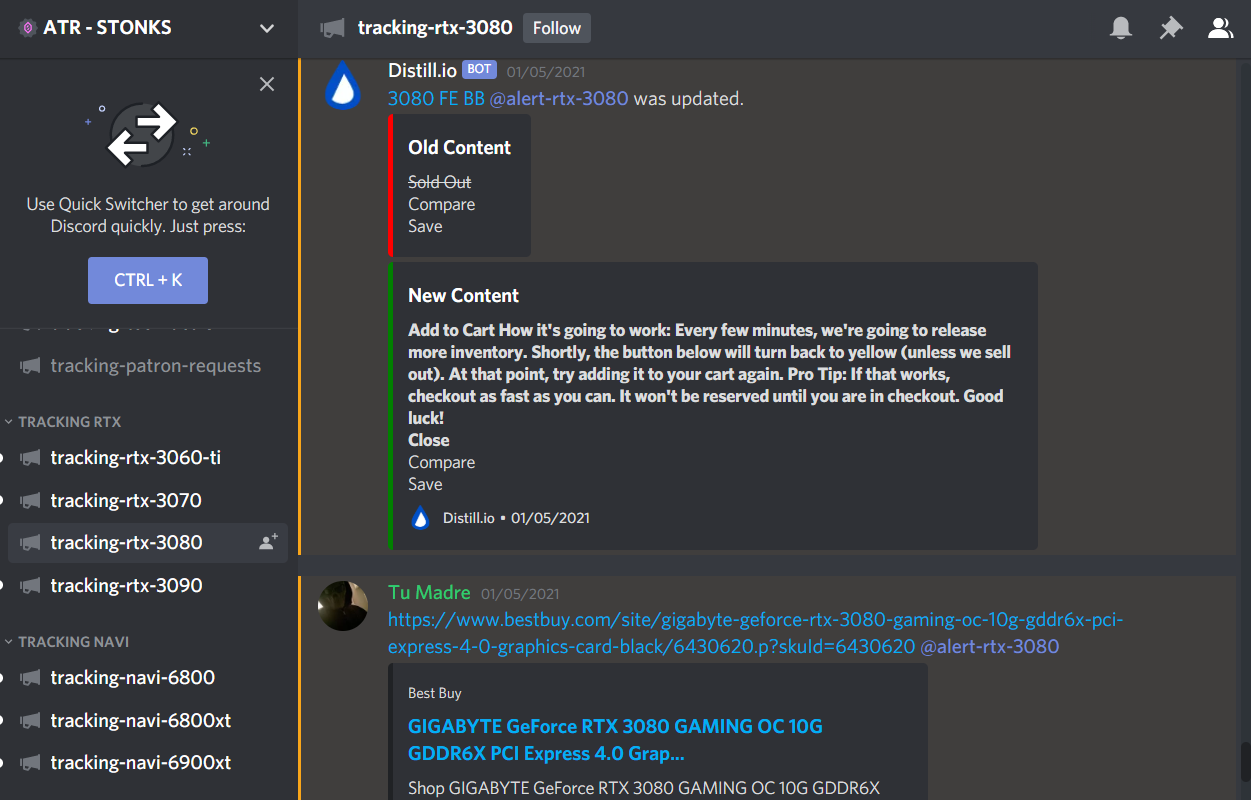1251x800 pixels.
Task: Follow the tracking-rtx-3080 channel
Action: 557,28
